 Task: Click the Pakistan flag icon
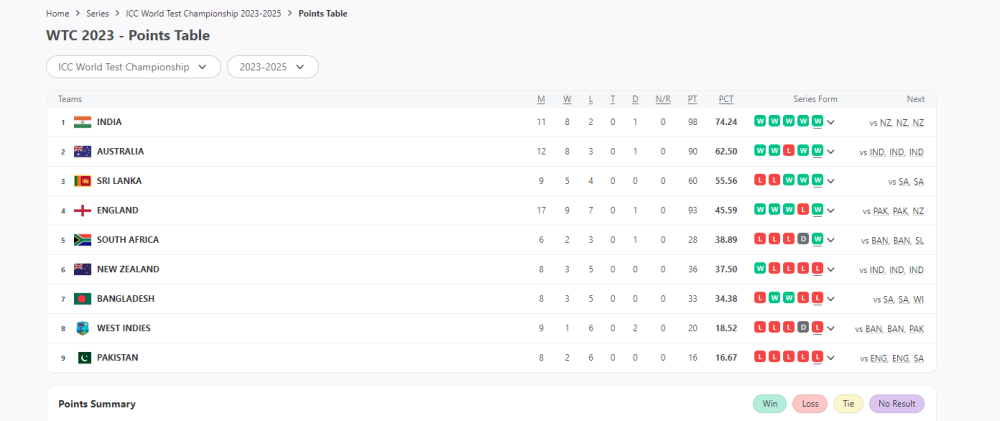pyautogui.click(x=84, y=358)
